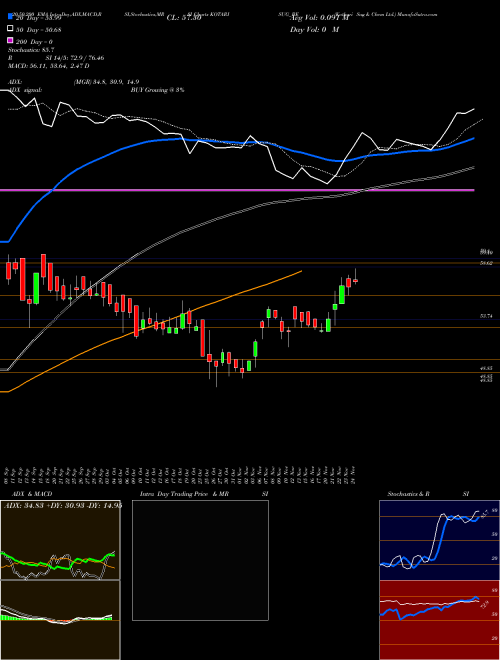
Task: Click the 'CL: 57.30' closing price
Action: click(184, 18)
